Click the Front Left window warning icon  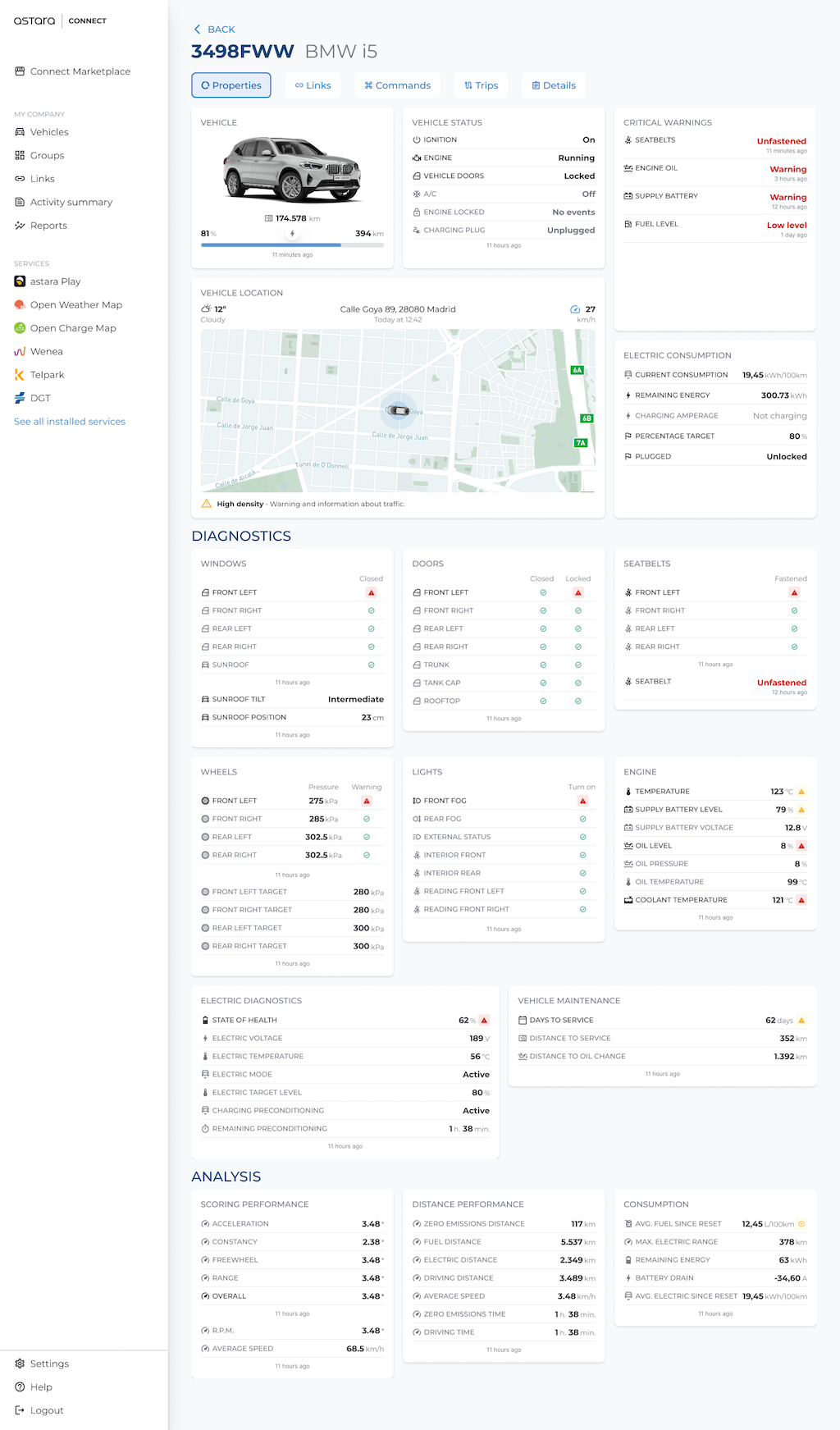point(372,592)
